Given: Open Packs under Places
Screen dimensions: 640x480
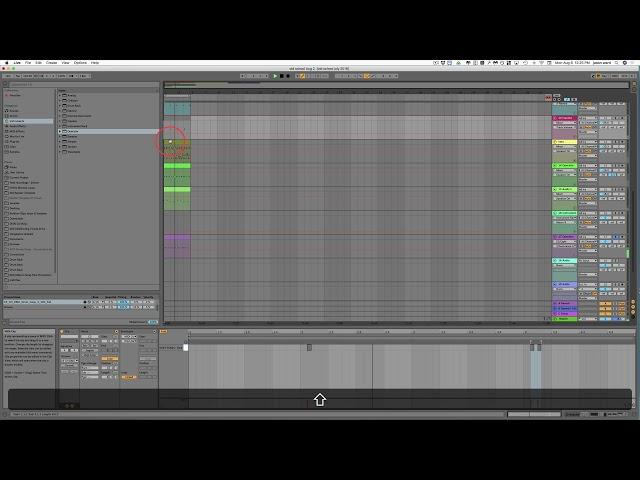Looking at the screenshot, I should click(x=13, y=167).
